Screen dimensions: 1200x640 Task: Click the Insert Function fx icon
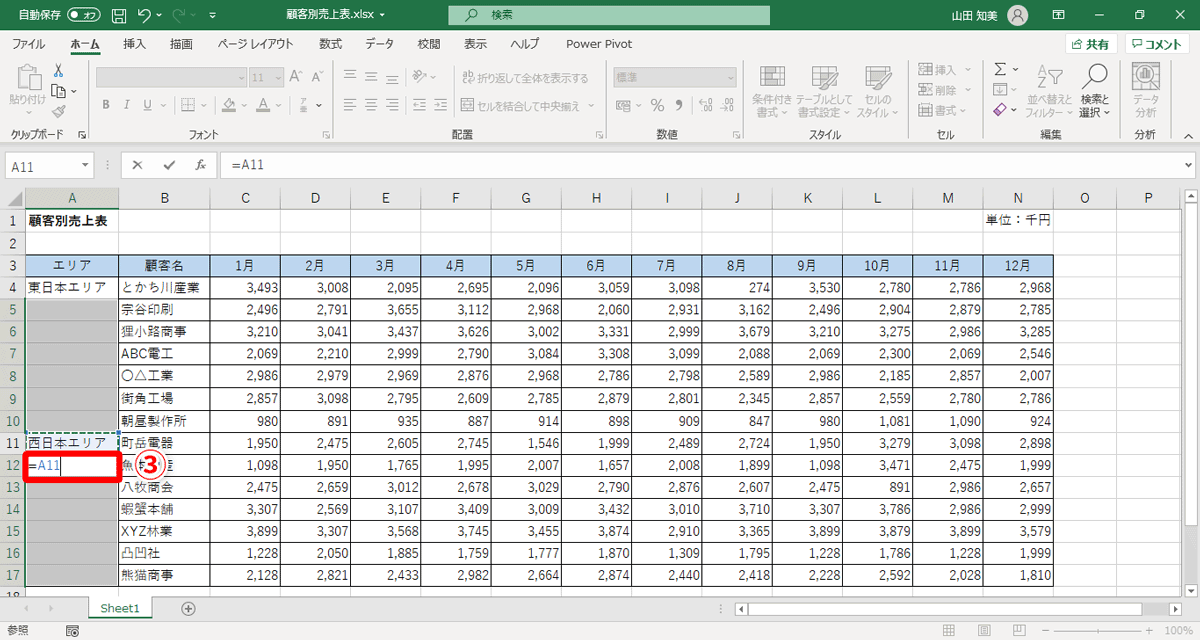[200, 165]
